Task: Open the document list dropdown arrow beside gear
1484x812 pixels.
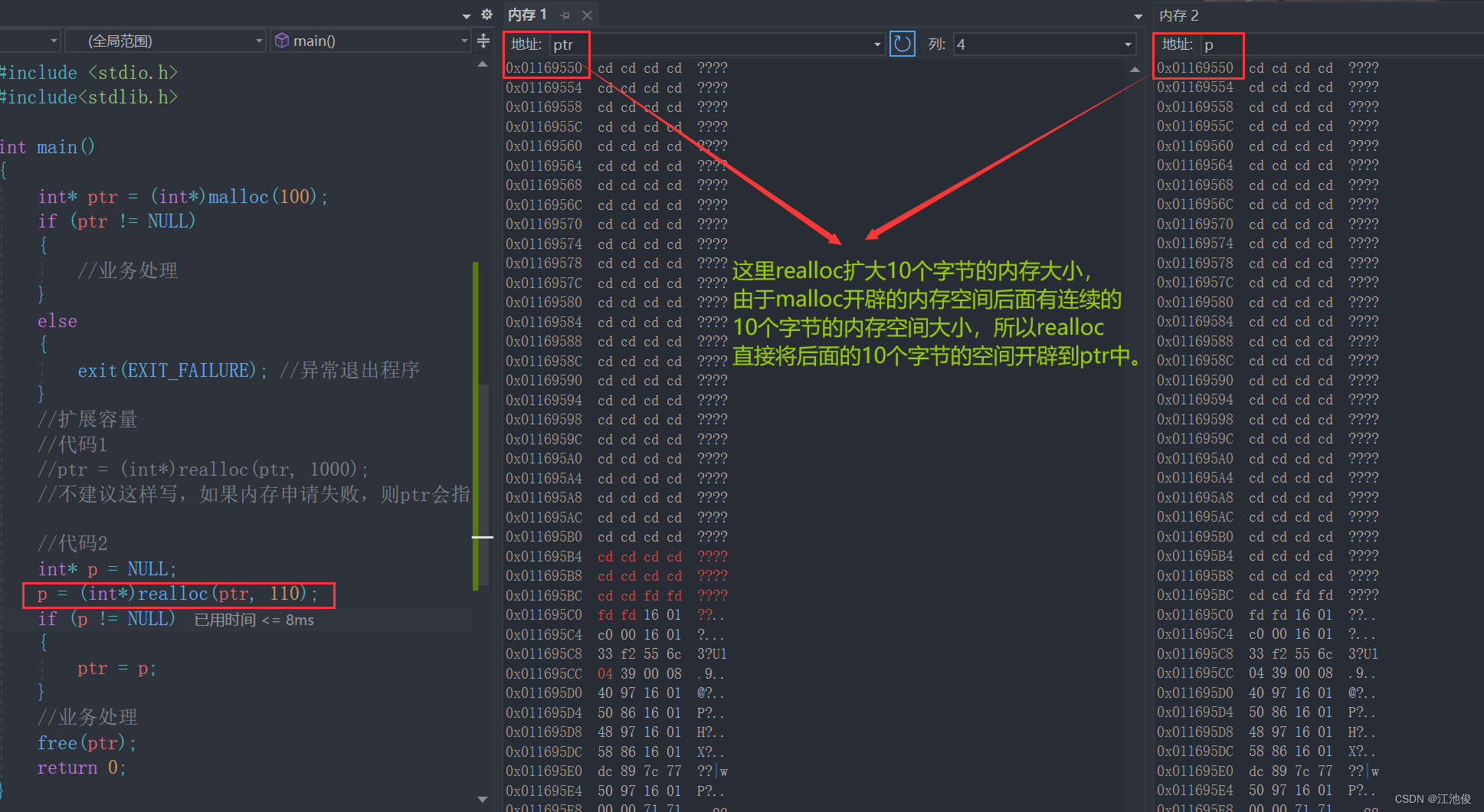Action: tap(467, 15)
